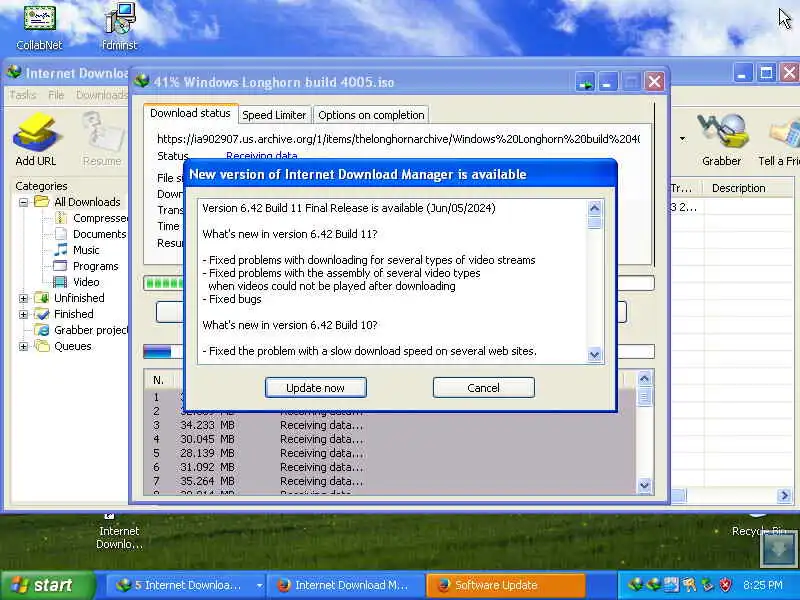800x600 pixels.
Task: Select the Queues folder label
Action: click(x=72, y=346)
